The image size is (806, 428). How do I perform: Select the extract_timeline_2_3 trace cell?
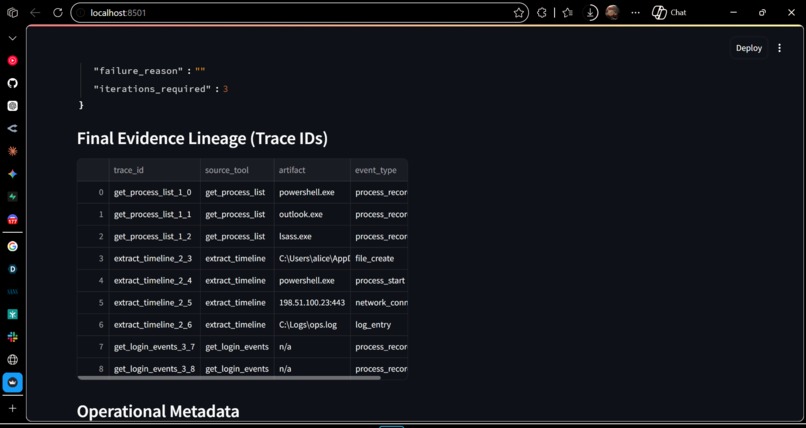click(x=154, y=258)
